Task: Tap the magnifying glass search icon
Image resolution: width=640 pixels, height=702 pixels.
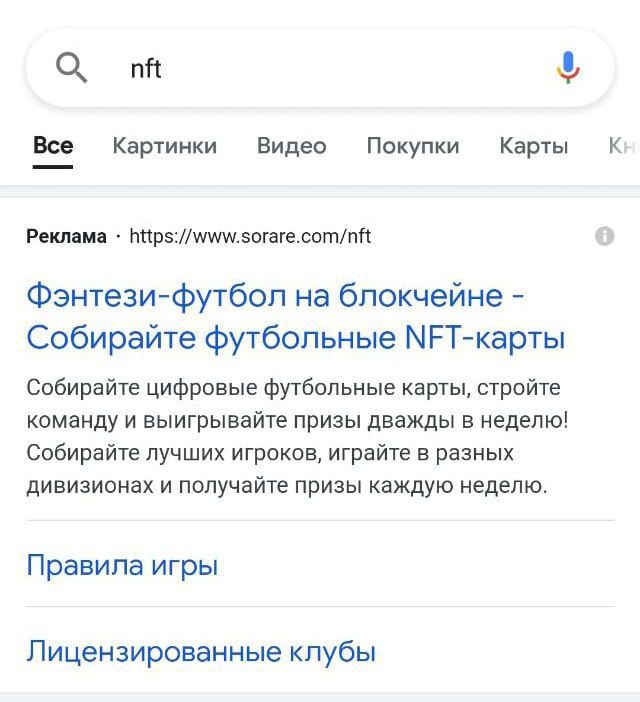Action: 71,68
